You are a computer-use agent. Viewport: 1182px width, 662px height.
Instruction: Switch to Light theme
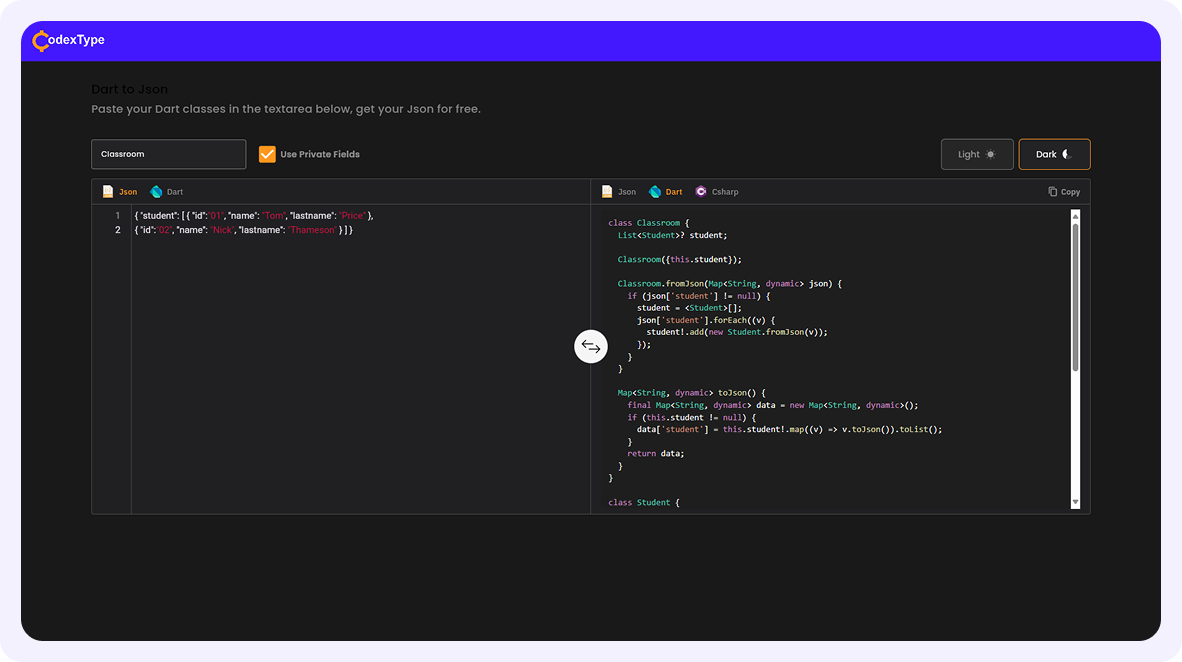977,155
